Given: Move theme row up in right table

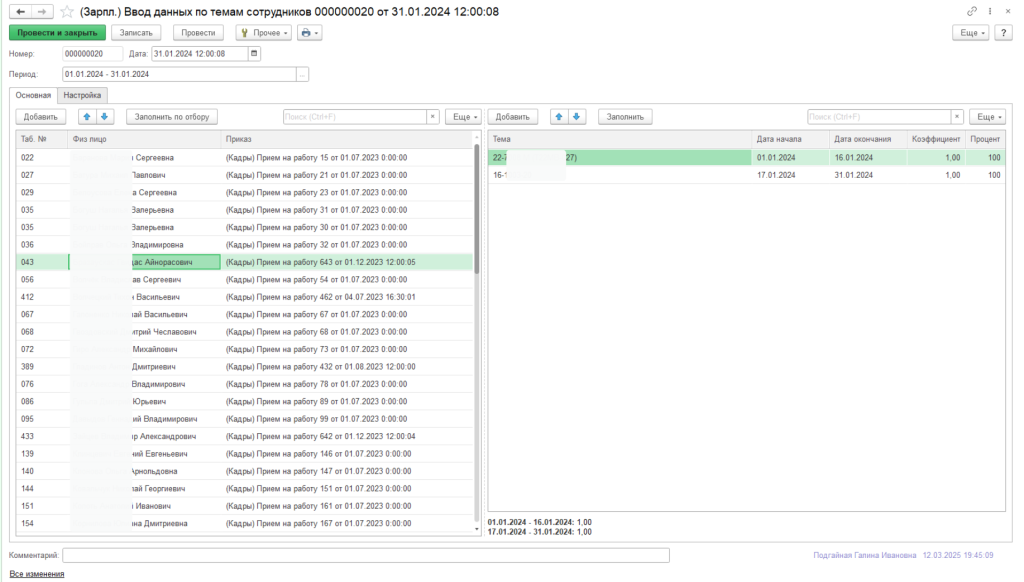Looking at the screenshot, I should pos(559,117).
